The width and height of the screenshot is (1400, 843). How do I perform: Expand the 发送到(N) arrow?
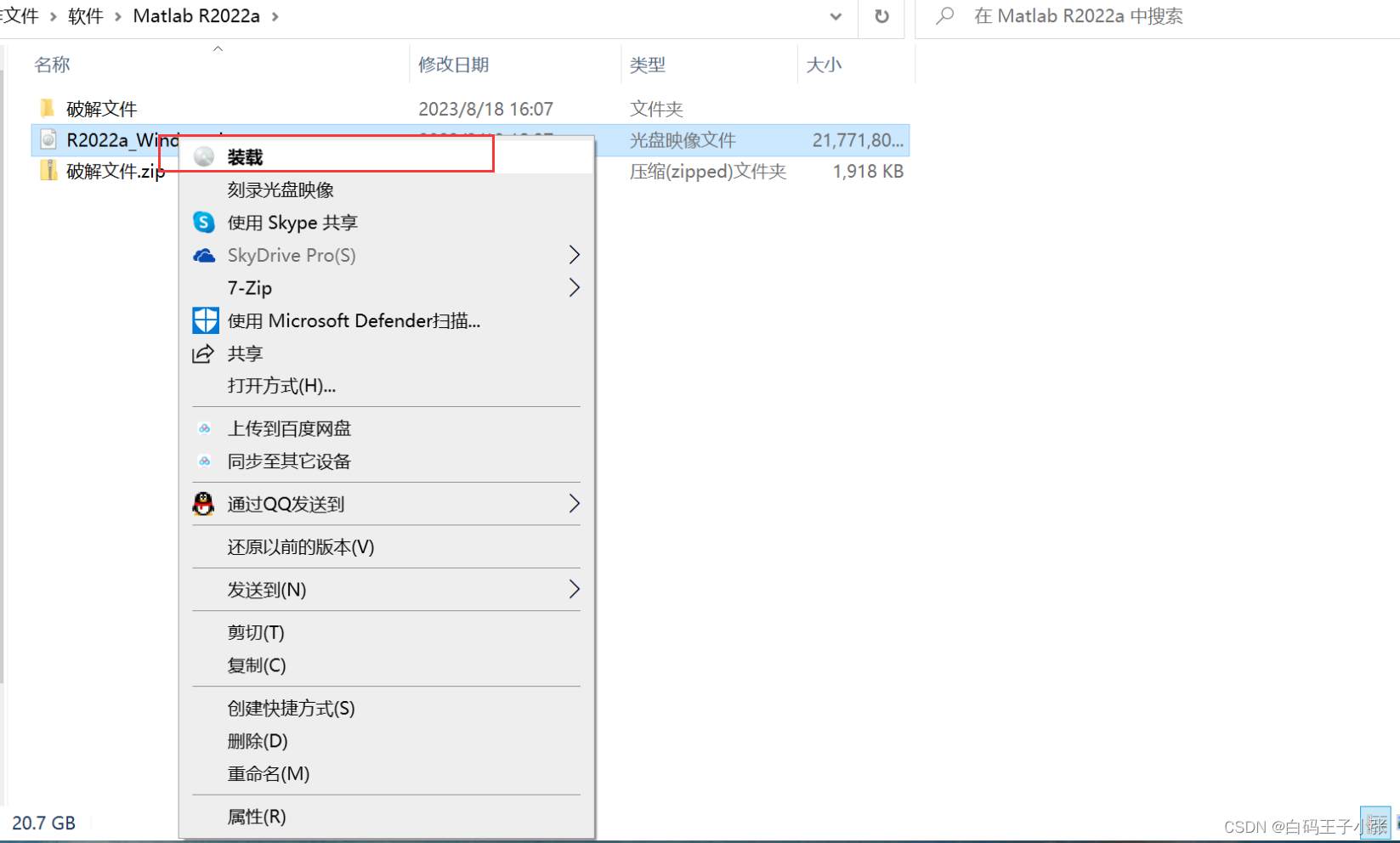574,589
